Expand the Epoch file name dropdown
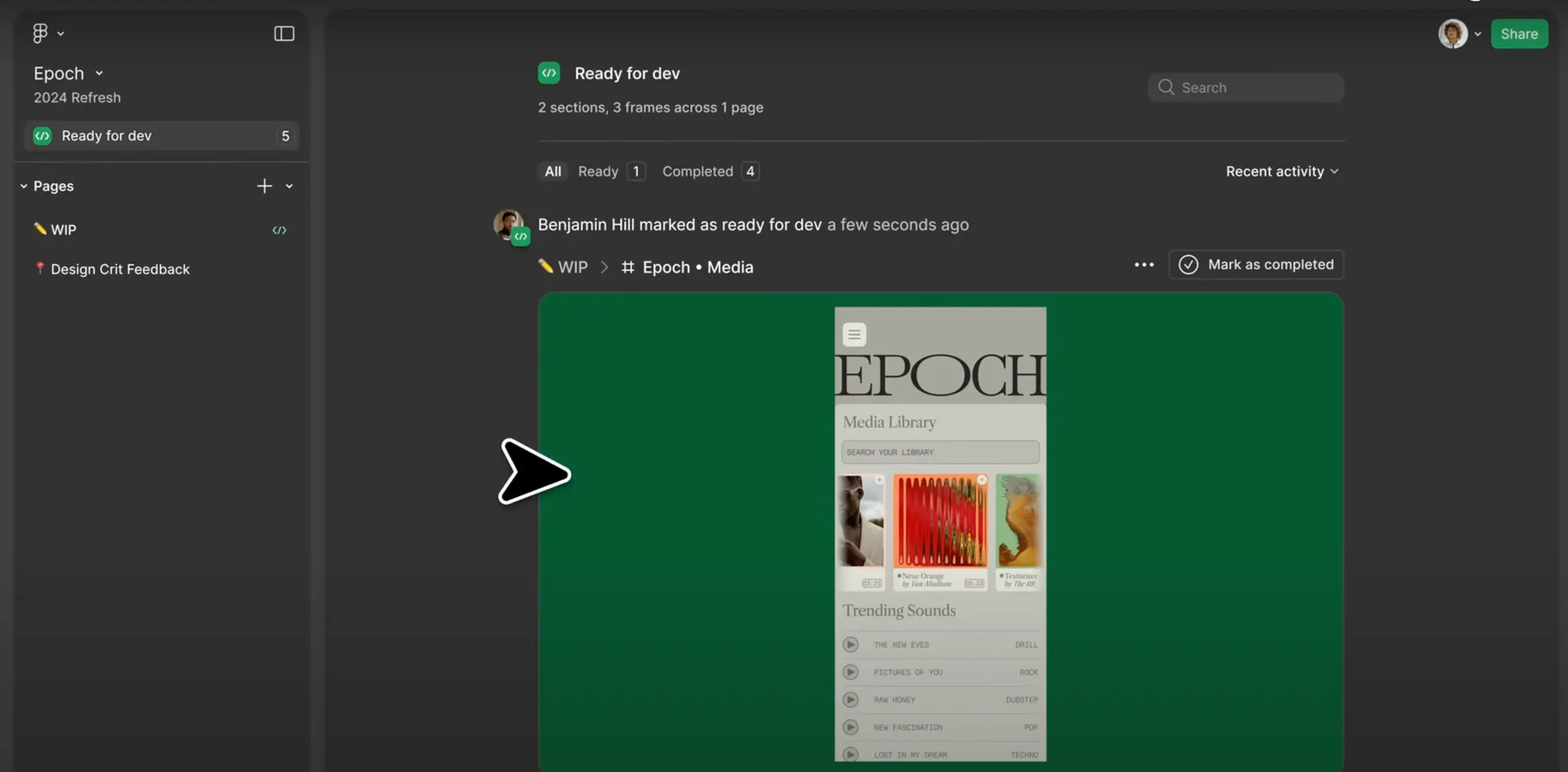 (x=99, y=74)
